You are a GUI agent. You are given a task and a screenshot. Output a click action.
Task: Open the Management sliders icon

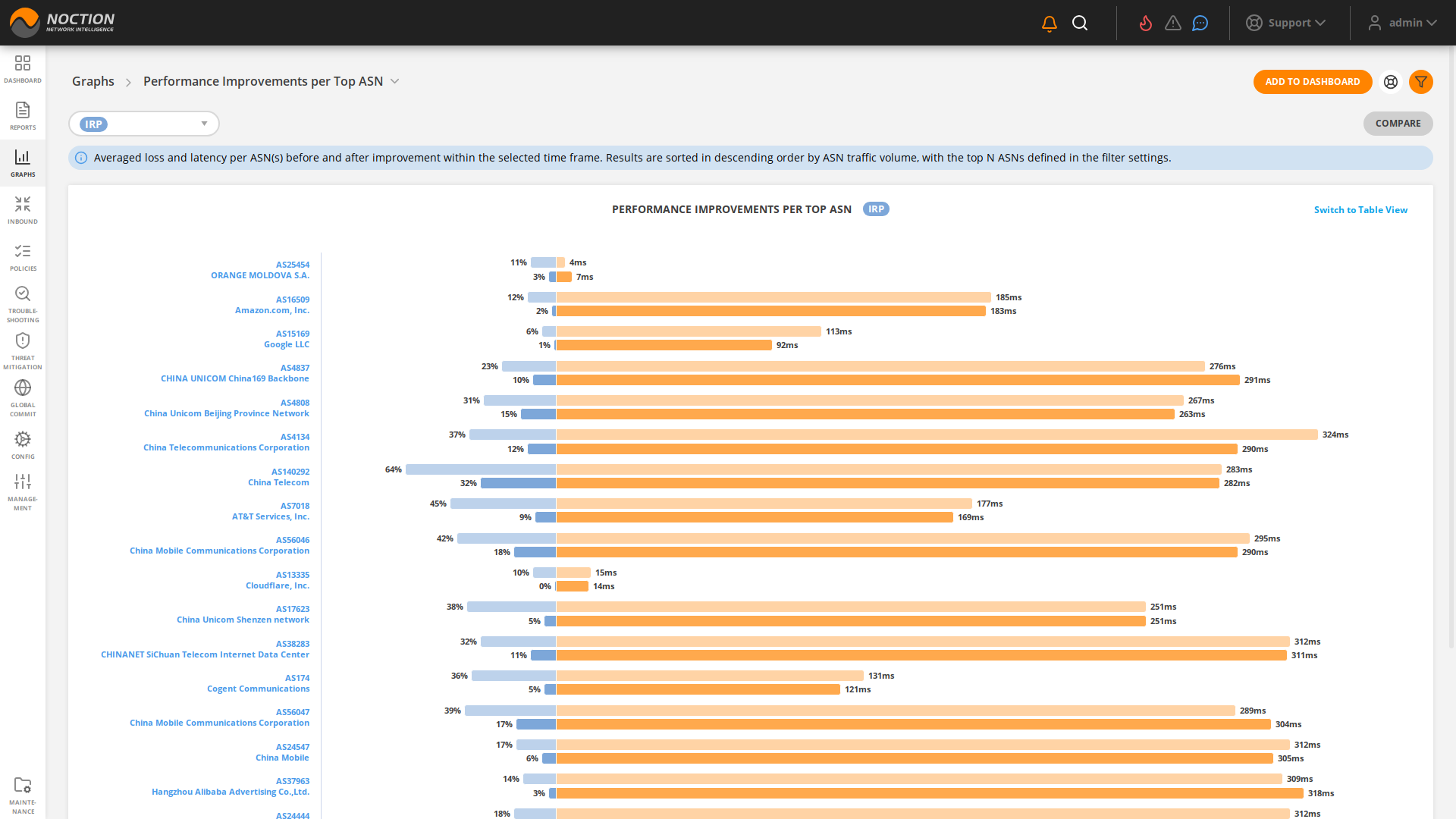[23, 482]
